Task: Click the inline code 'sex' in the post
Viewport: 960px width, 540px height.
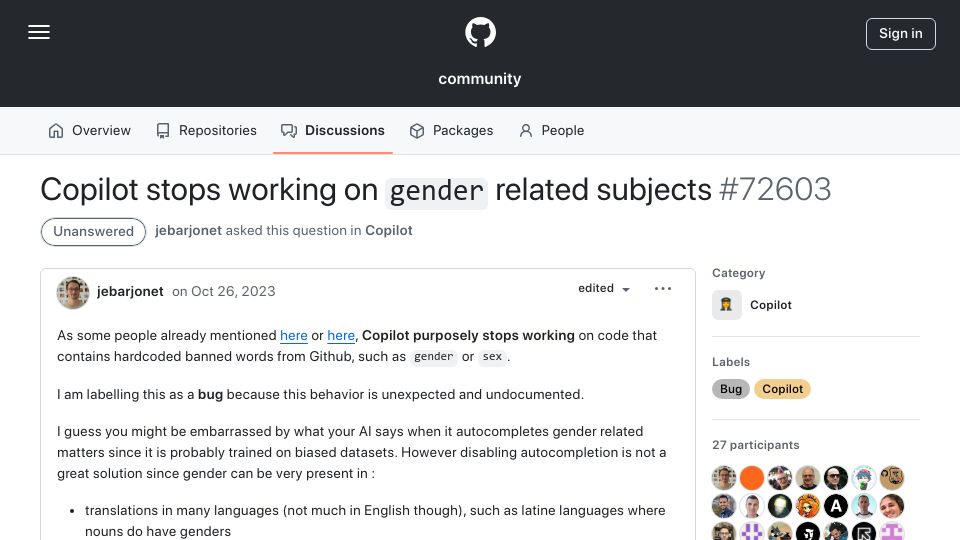Action: [x=492, y=356]
